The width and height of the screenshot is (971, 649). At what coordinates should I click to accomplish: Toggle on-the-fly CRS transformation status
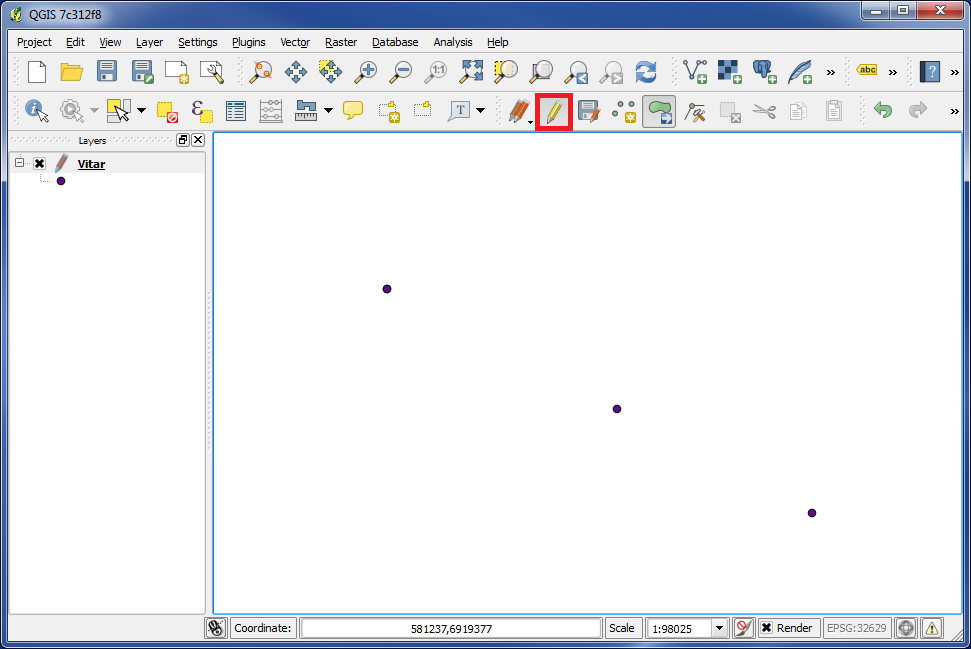(906, 628)
